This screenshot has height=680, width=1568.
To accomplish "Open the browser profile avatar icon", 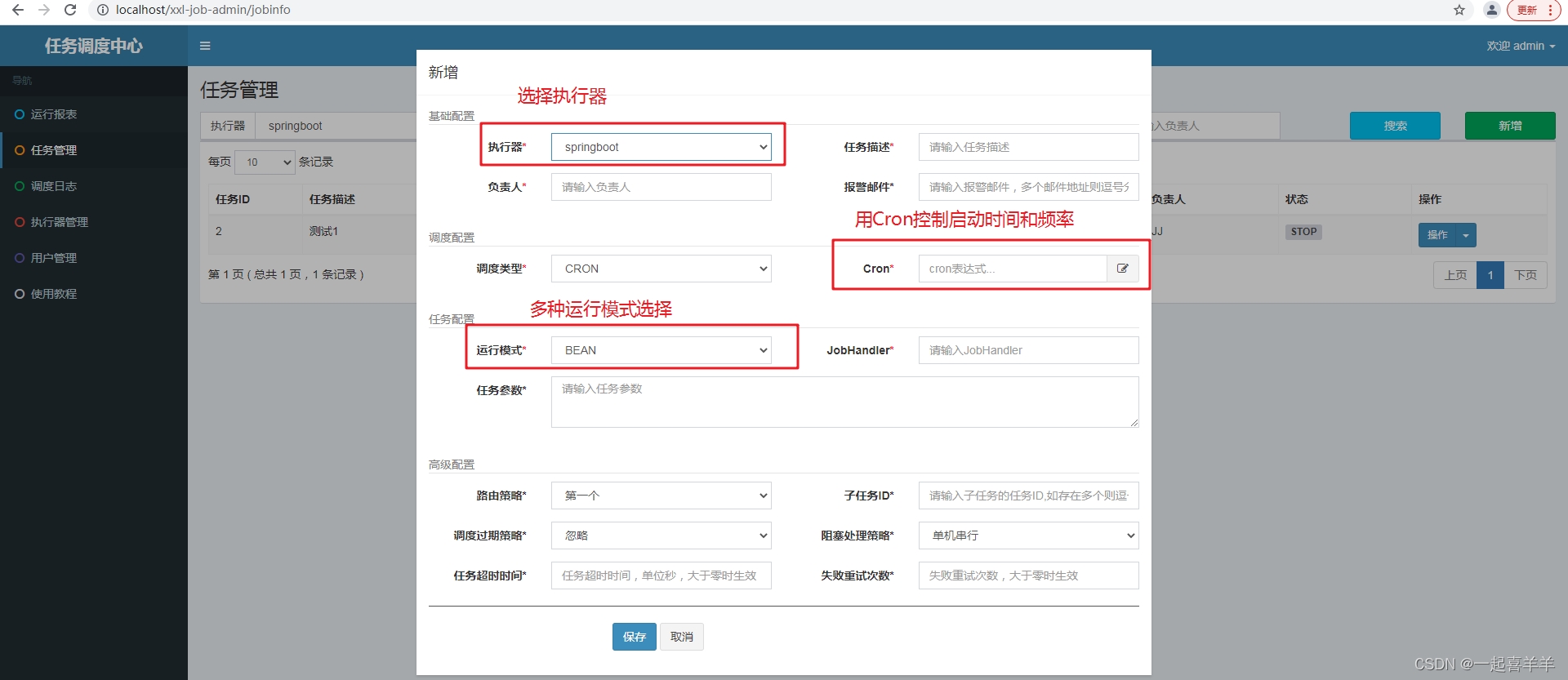I will coord(1492,10).
